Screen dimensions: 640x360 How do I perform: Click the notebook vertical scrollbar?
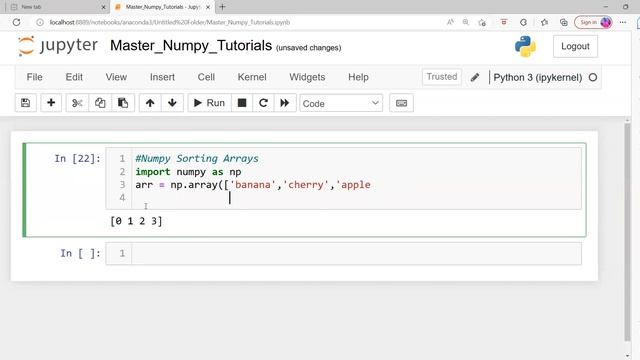627,232
